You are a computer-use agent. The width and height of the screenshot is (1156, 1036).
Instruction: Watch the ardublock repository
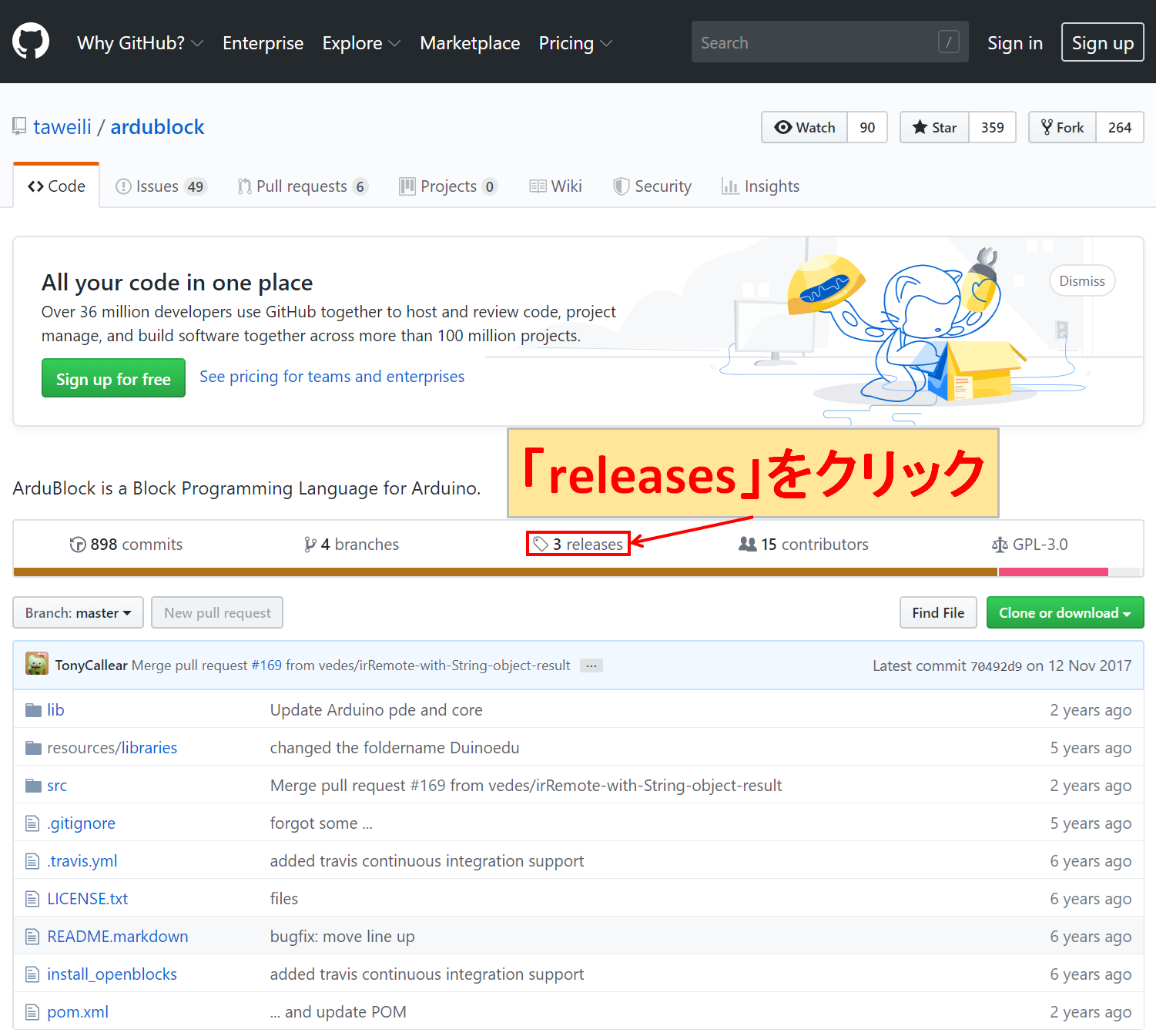pyautogui.click(x=805, y=128)
